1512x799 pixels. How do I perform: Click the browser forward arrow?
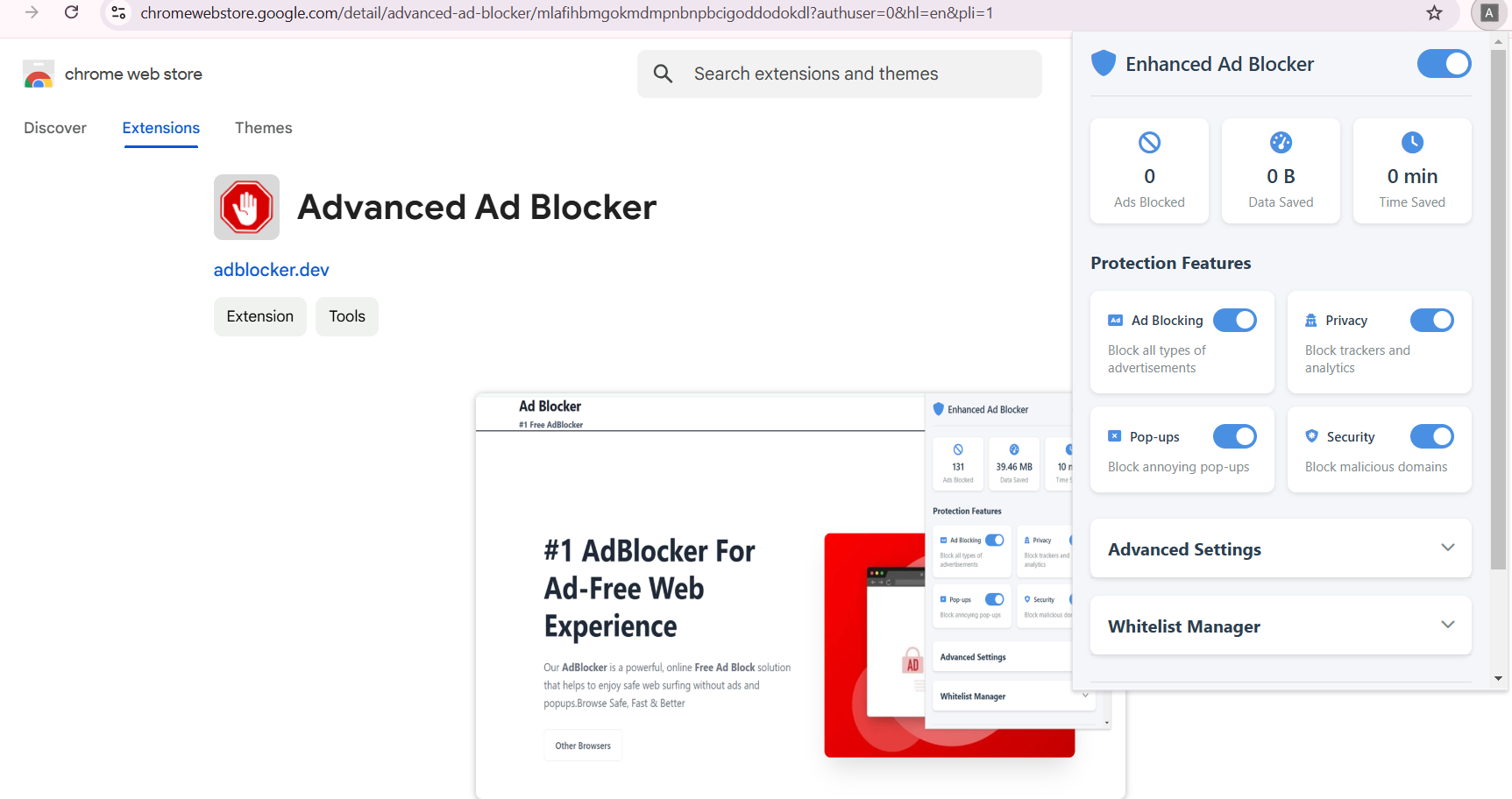click(x=32, y=12)
